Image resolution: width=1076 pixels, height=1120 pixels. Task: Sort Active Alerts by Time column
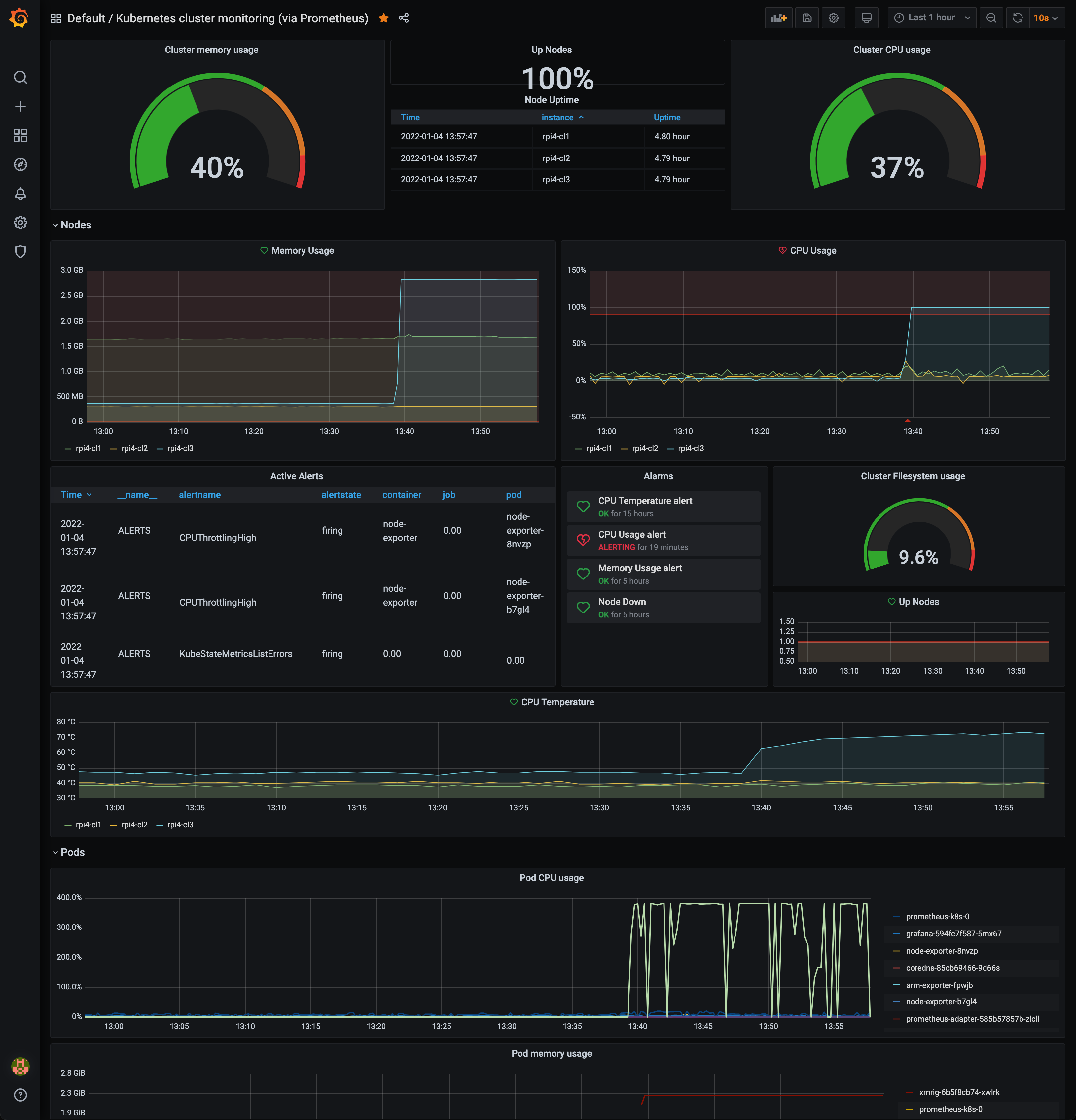point(76,495)
